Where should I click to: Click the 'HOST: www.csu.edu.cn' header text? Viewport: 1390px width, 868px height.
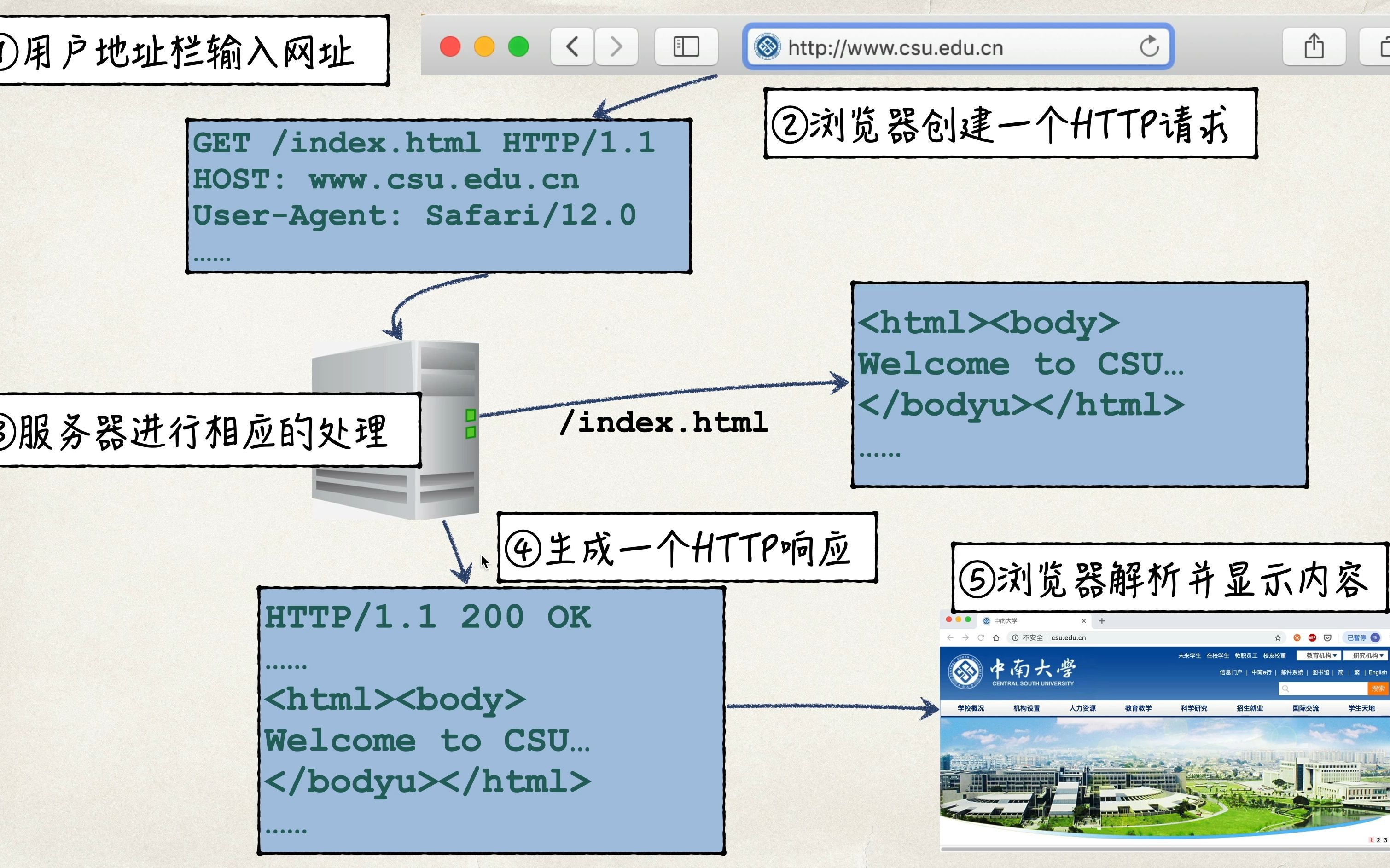pos(385,179)
